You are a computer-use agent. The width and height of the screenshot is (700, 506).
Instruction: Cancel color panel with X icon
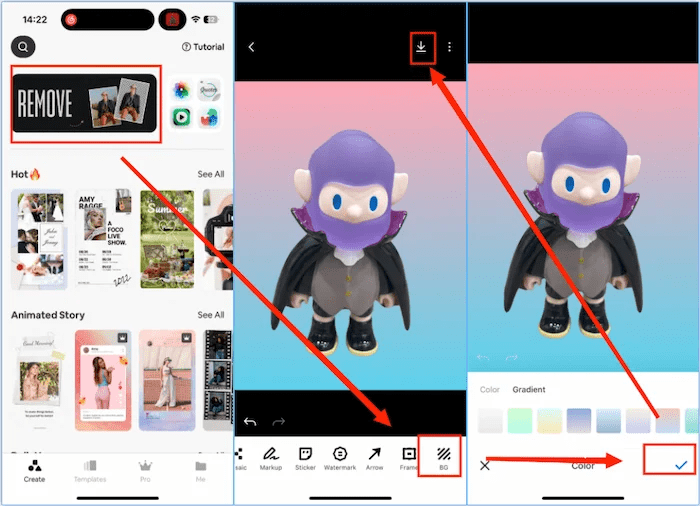coord(485,466)
